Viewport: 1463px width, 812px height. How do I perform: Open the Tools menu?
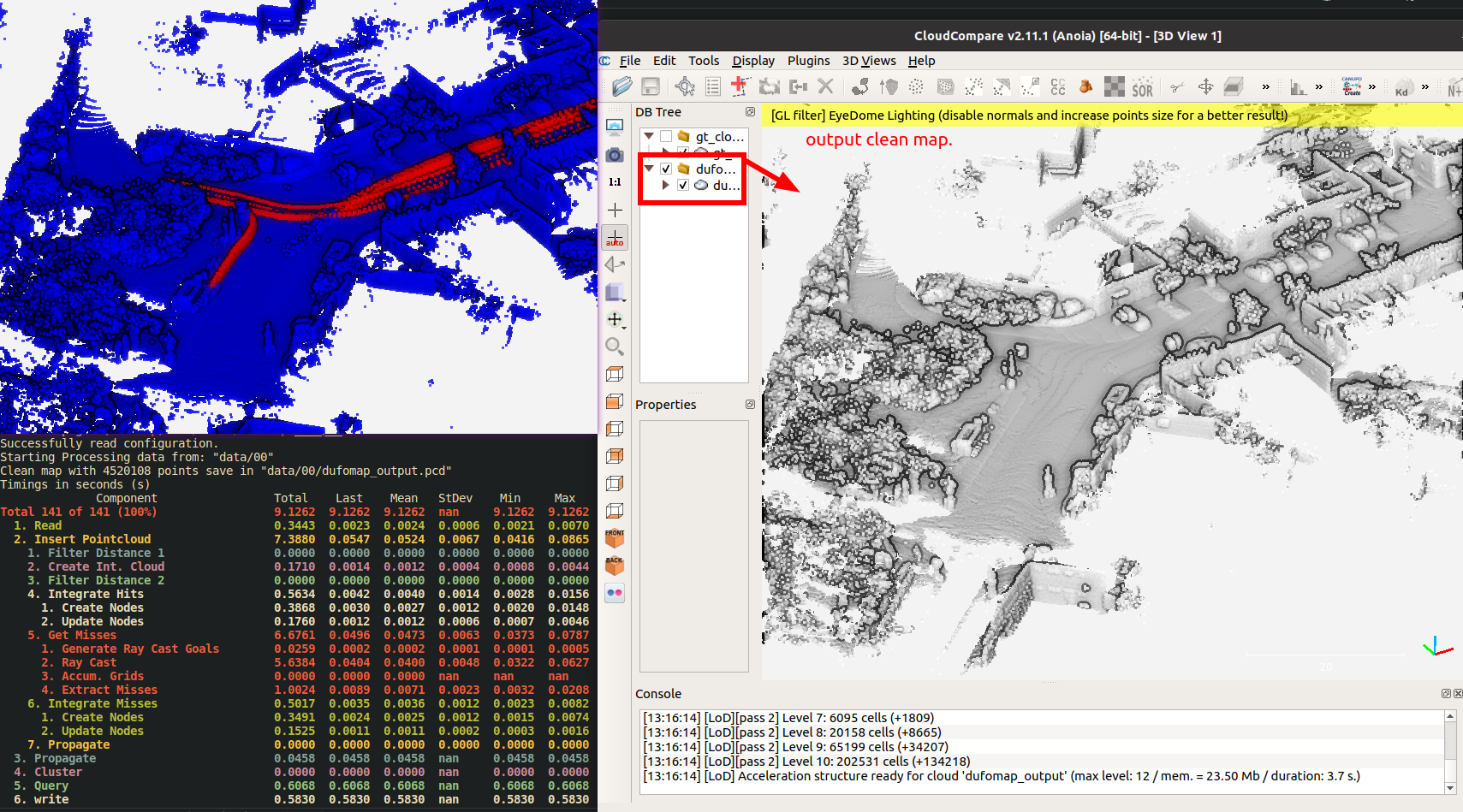[x=704, y=61]
